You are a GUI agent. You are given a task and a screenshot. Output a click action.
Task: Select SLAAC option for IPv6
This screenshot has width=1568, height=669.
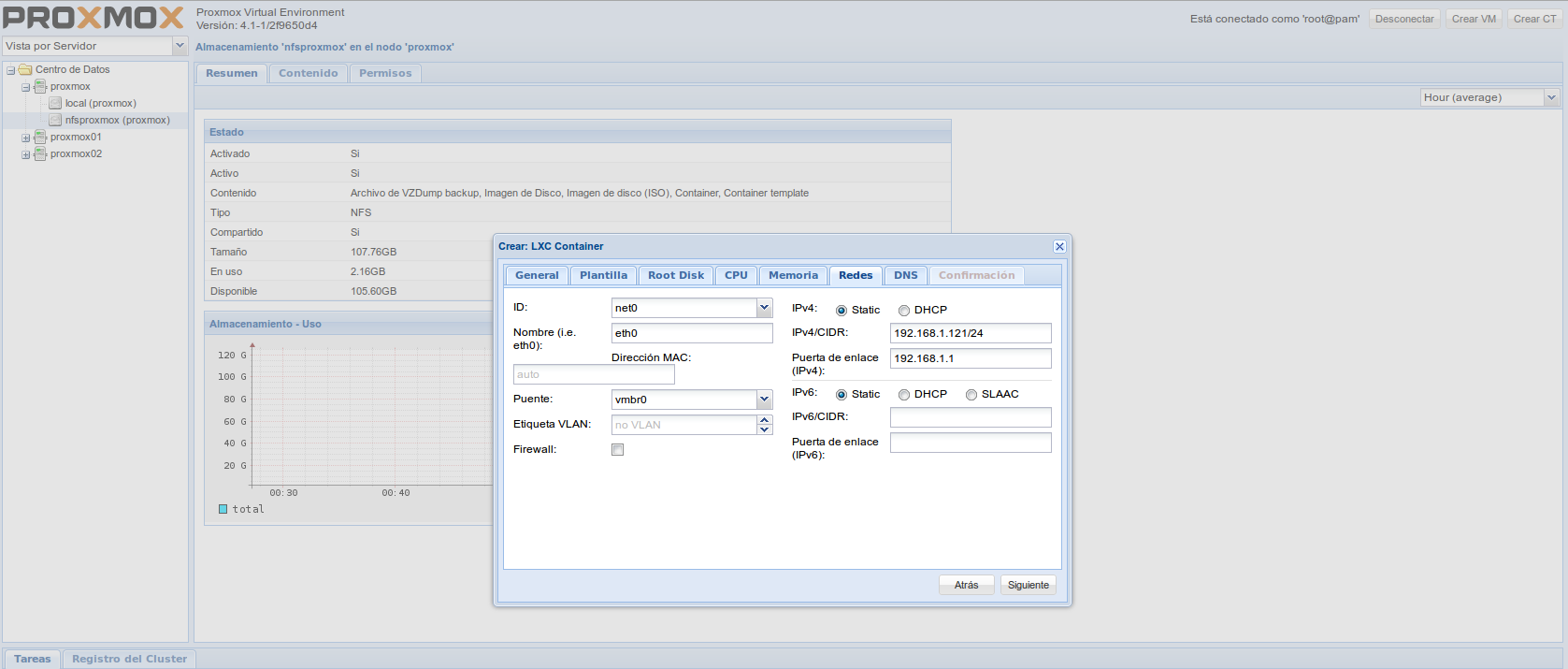pyautogui.click(x=971, y=395)
